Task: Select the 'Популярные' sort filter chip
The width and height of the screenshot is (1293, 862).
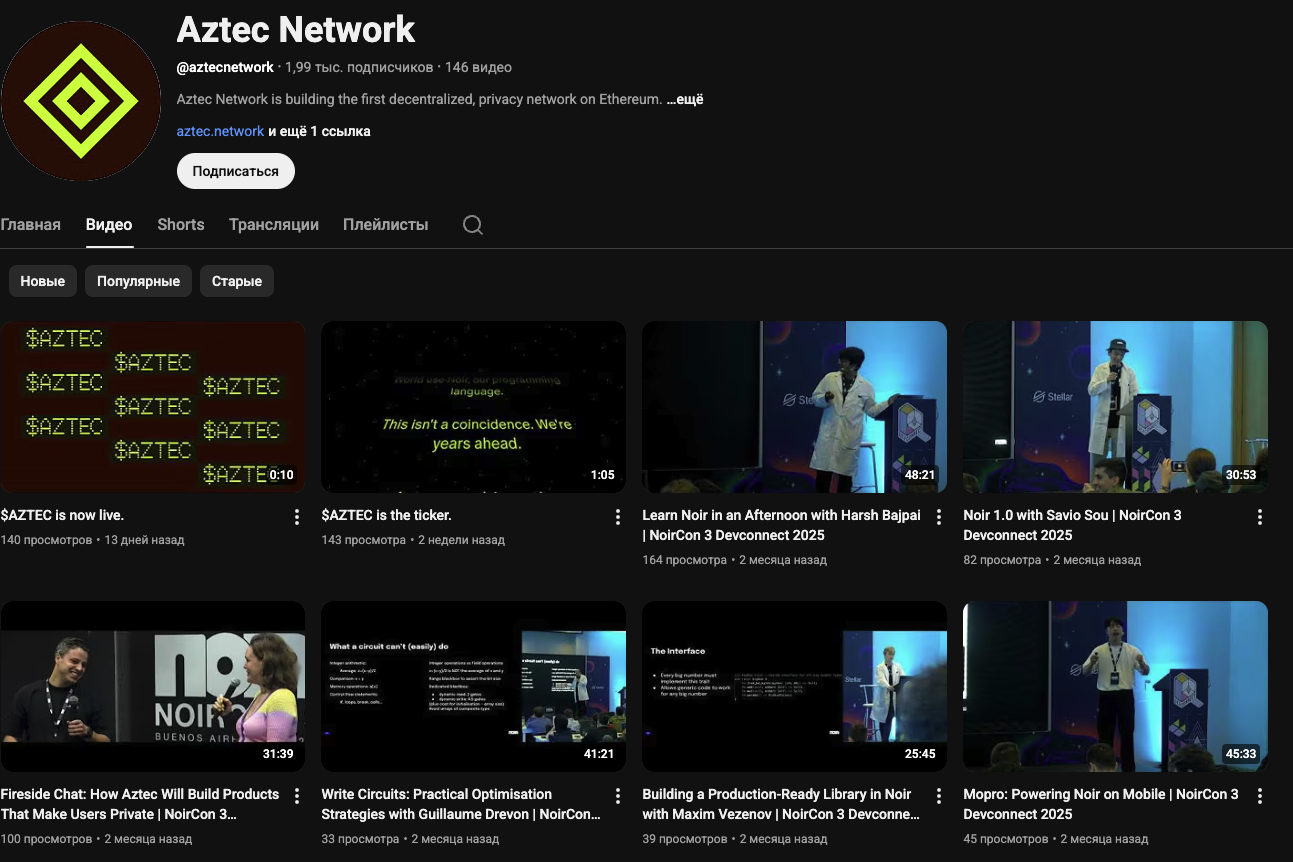Action: coord(138,281)
